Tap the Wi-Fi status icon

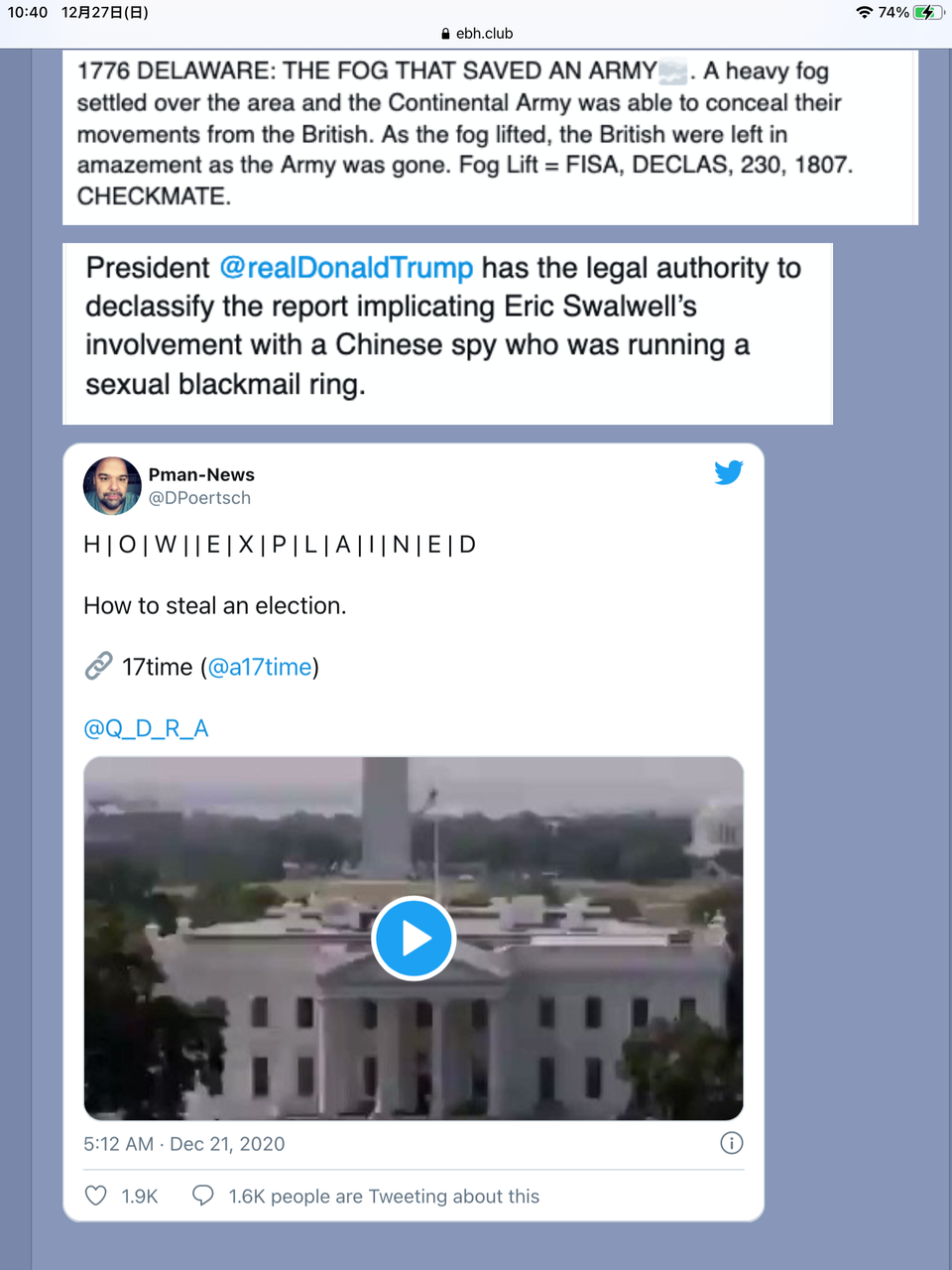coord(864,12)
